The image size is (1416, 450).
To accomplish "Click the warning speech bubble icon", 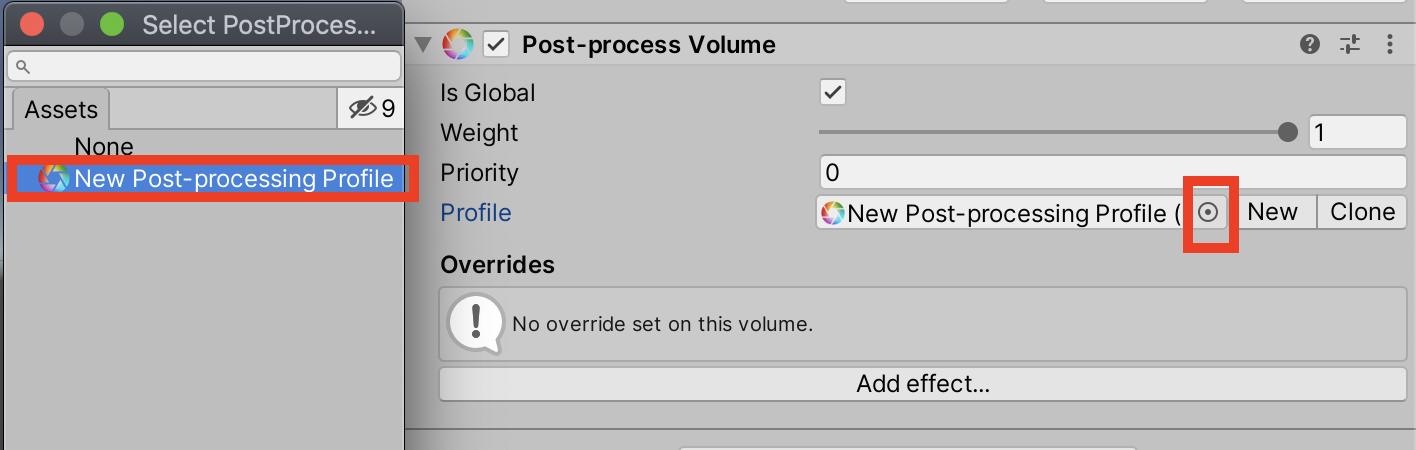I will pyautogui.click(x=475, y=321).
